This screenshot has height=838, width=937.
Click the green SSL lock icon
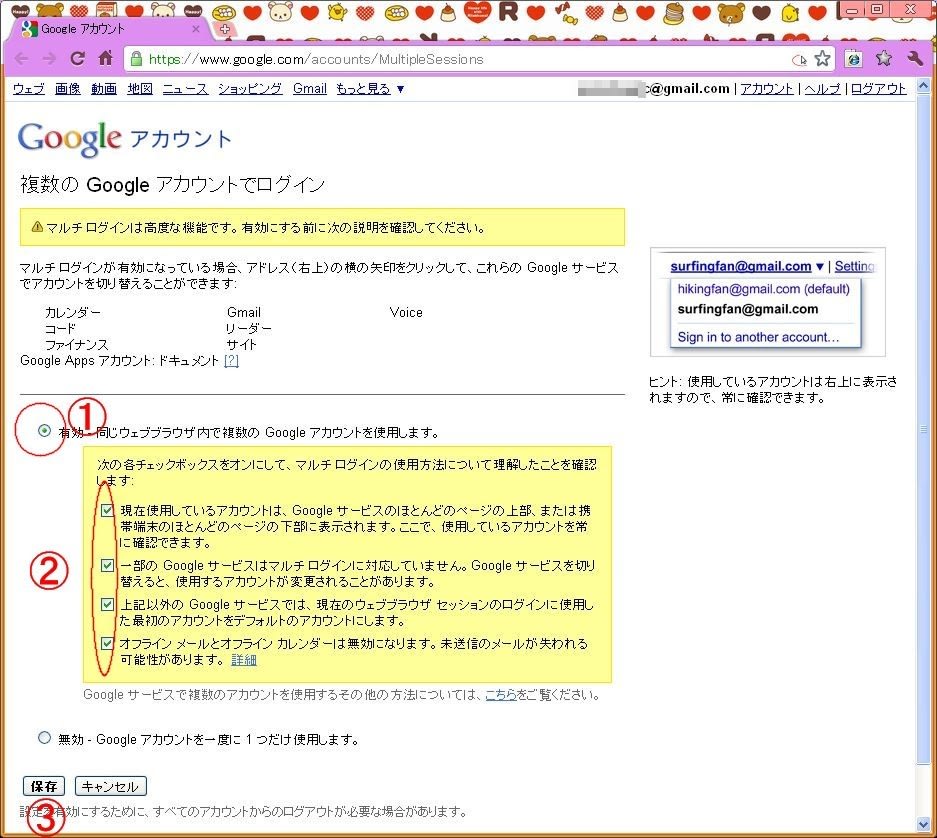136,59
